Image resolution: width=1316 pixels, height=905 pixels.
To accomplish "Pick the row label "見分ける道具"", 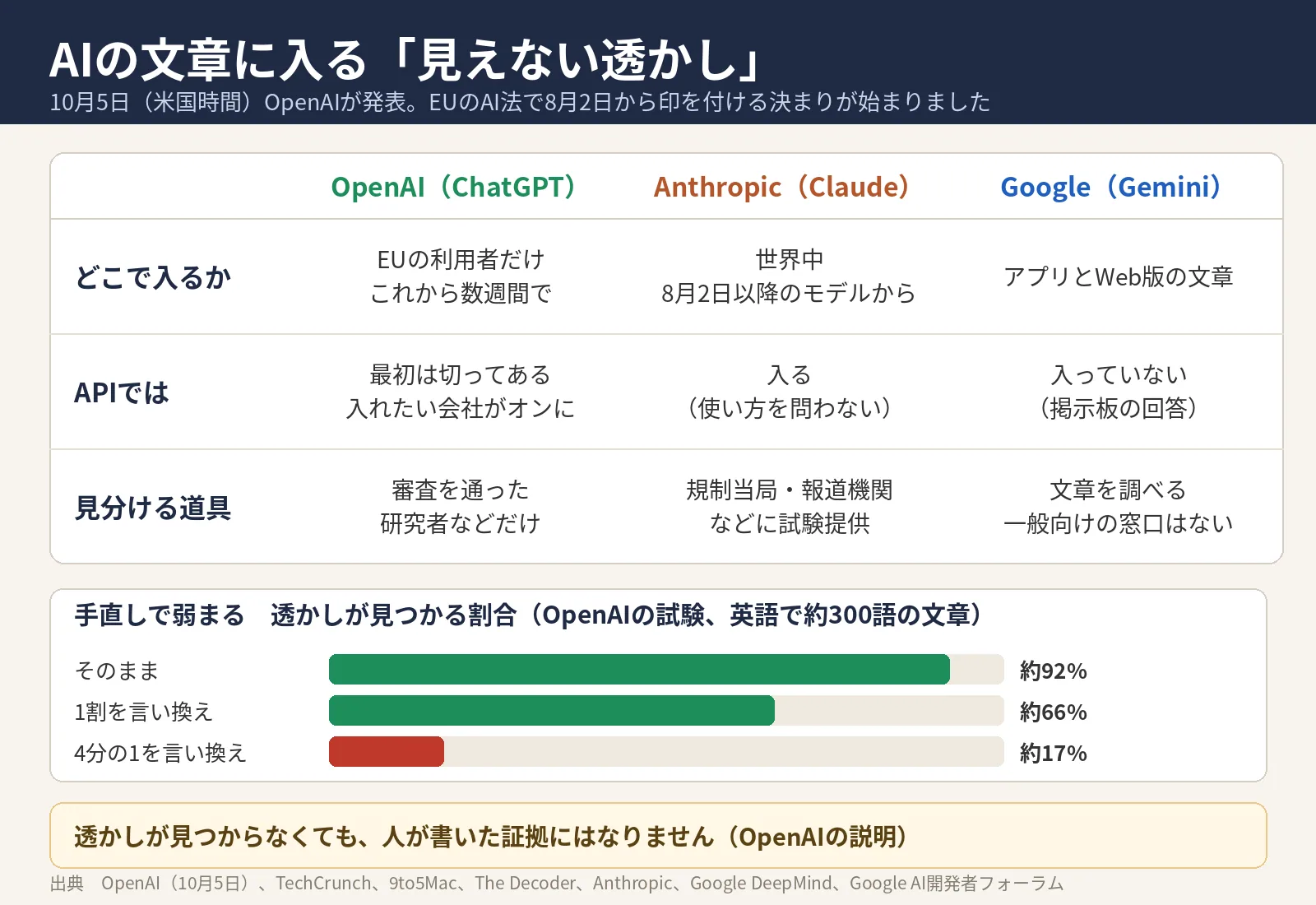I will (153, 508).
